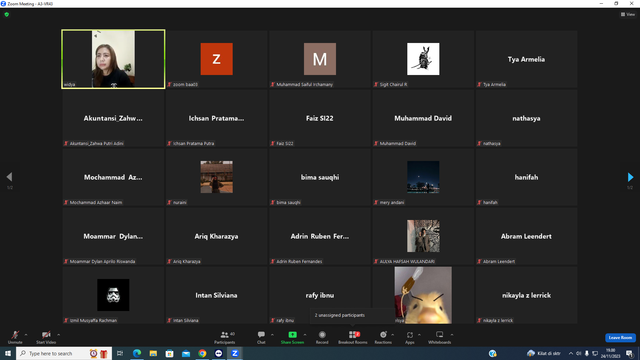
Task: Click Adrin Ruben Fer... participant tile
Action: 320,236
